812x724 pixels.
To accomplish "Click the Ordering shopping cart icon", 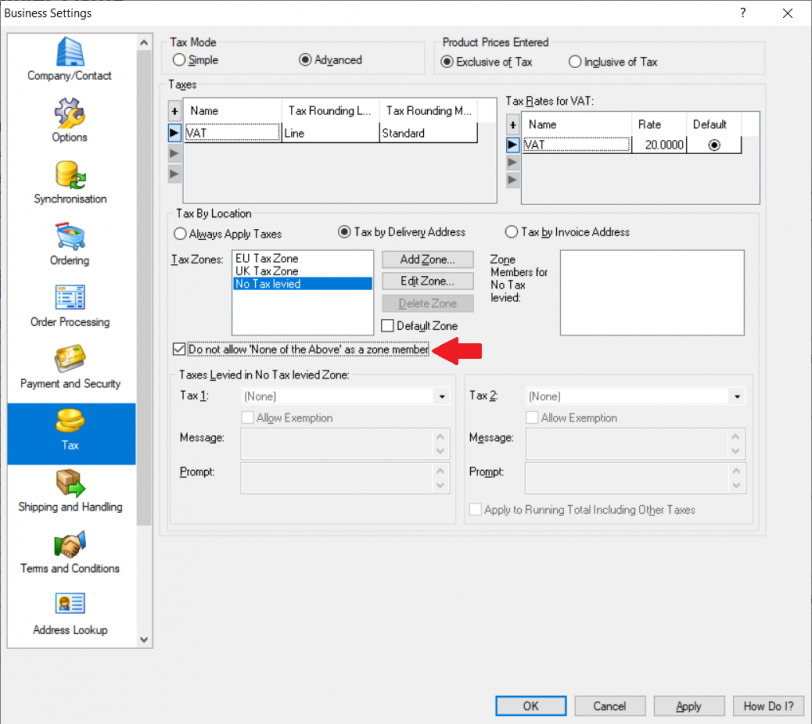I will 70,236.
